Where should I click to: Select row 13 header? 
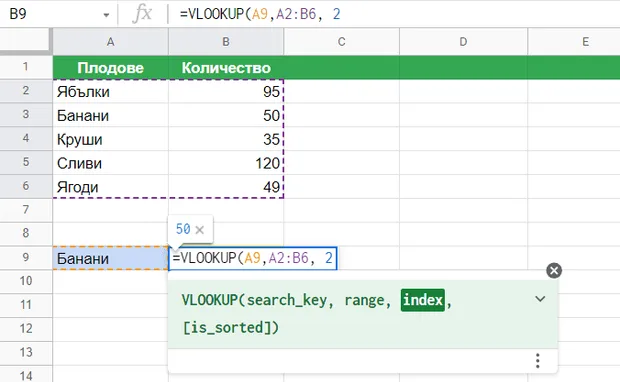[x=26, y=352]
